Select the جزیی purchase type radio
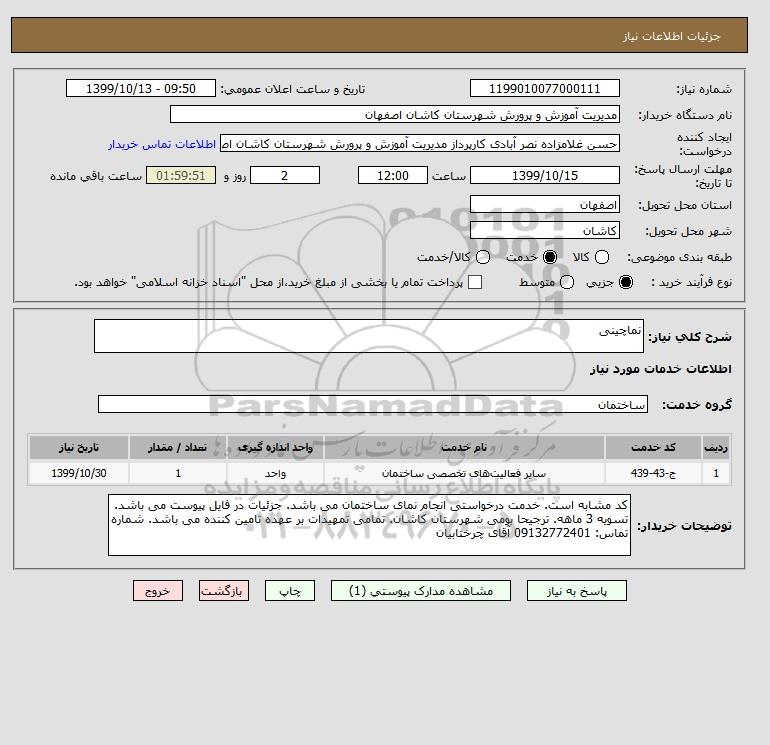 tap(626, 282)
